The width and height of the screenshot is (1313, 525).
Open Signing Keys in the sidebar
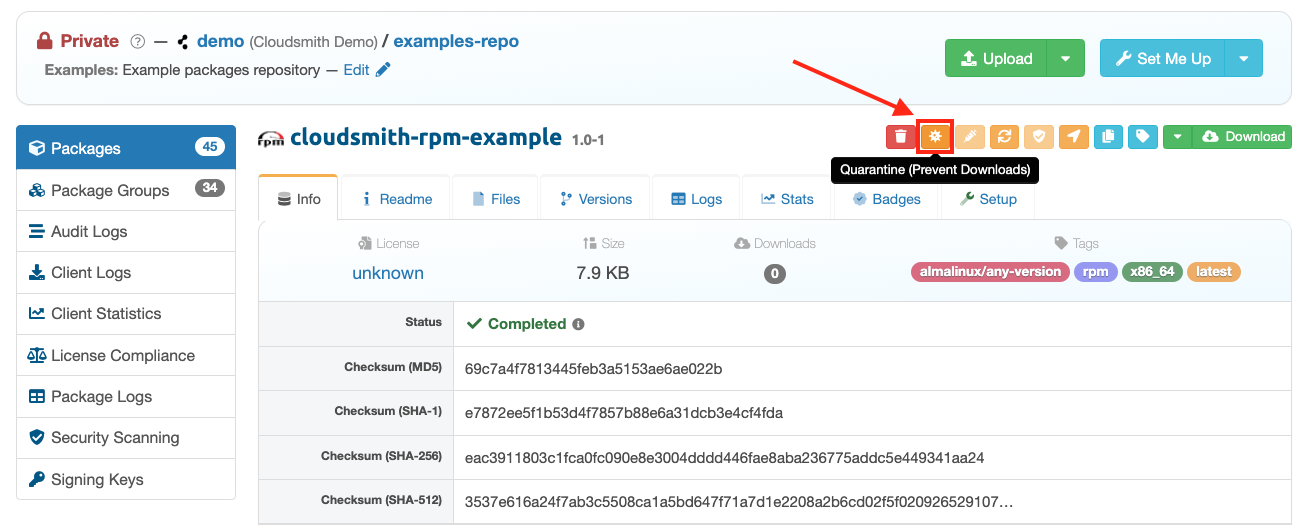coord(126,479)
